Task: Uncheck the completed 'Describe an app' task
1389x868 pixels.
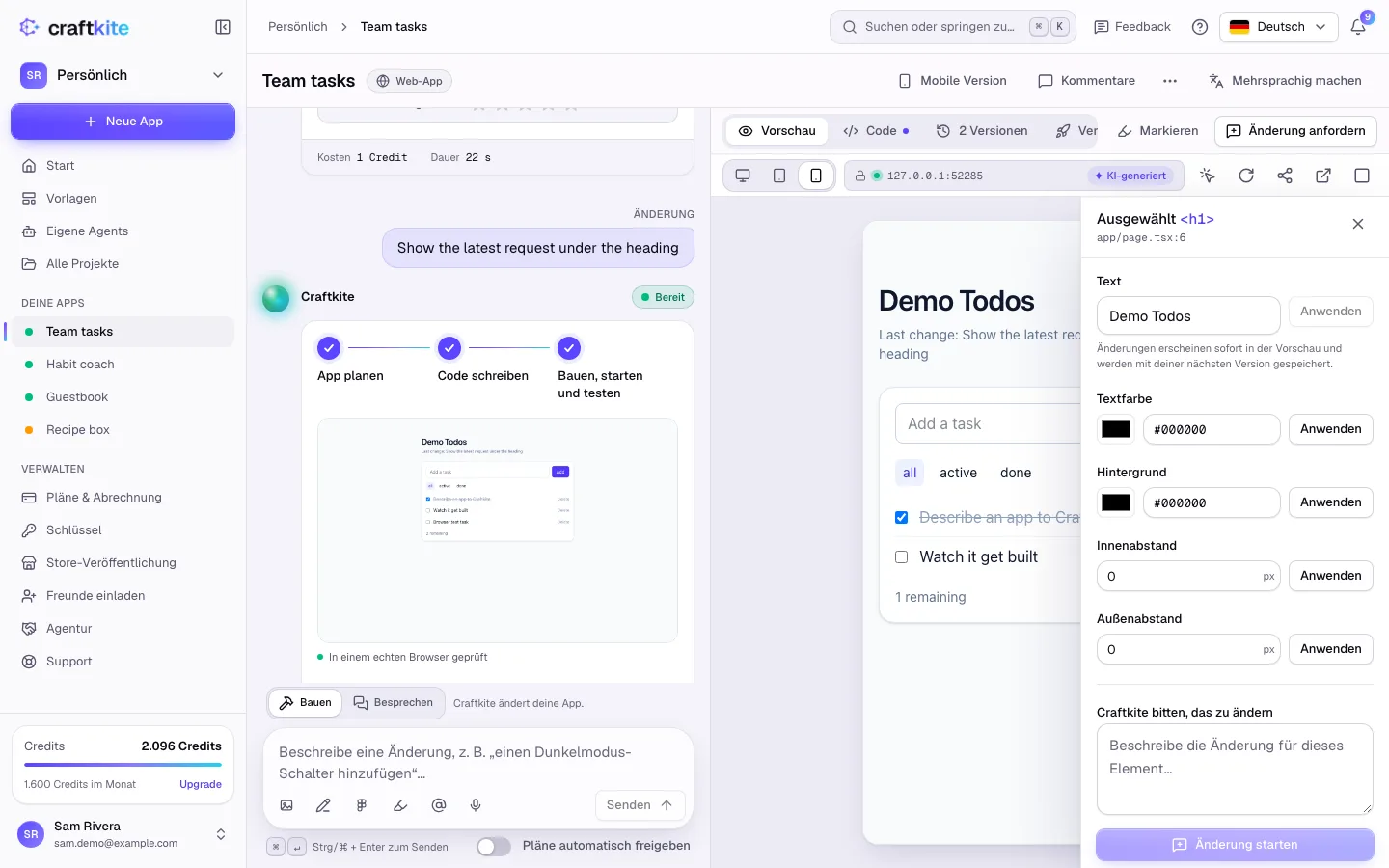Action: (901, 518)
